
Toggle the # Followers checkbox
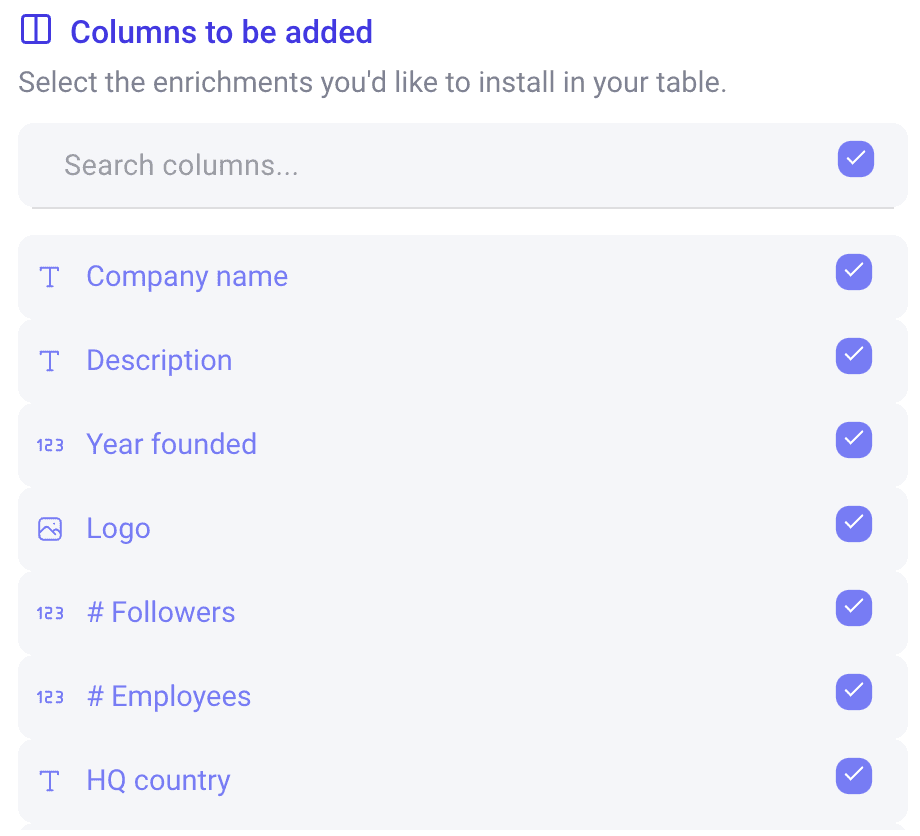[854, 608]
